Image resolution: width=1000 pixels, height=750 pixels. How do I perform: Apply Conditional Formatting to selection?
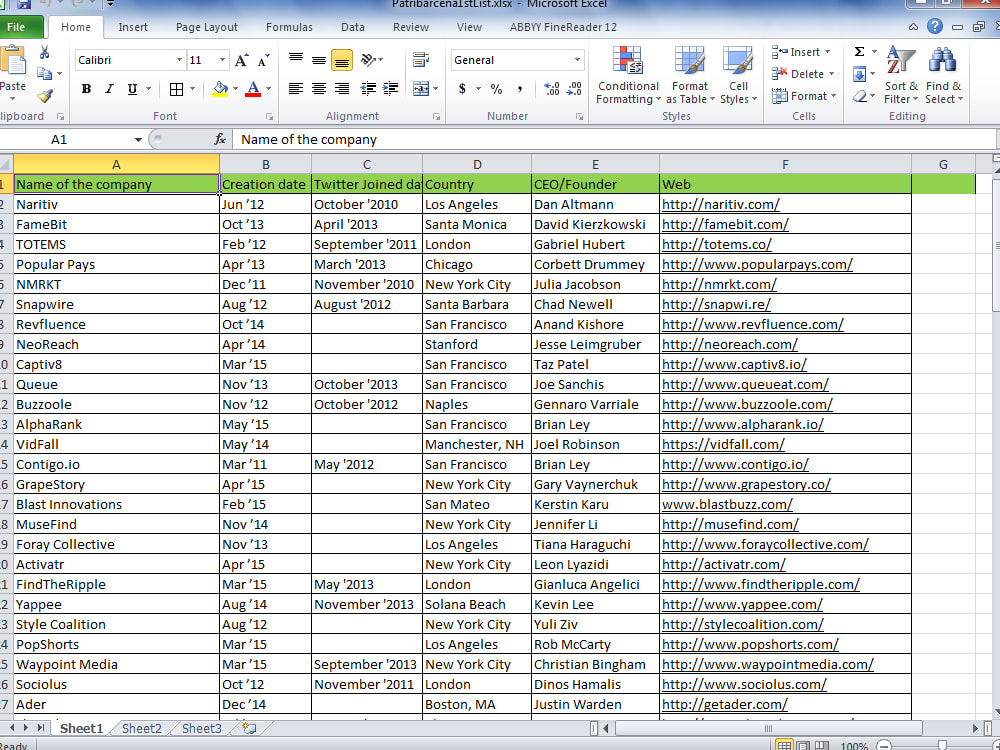tap(628, 75)
